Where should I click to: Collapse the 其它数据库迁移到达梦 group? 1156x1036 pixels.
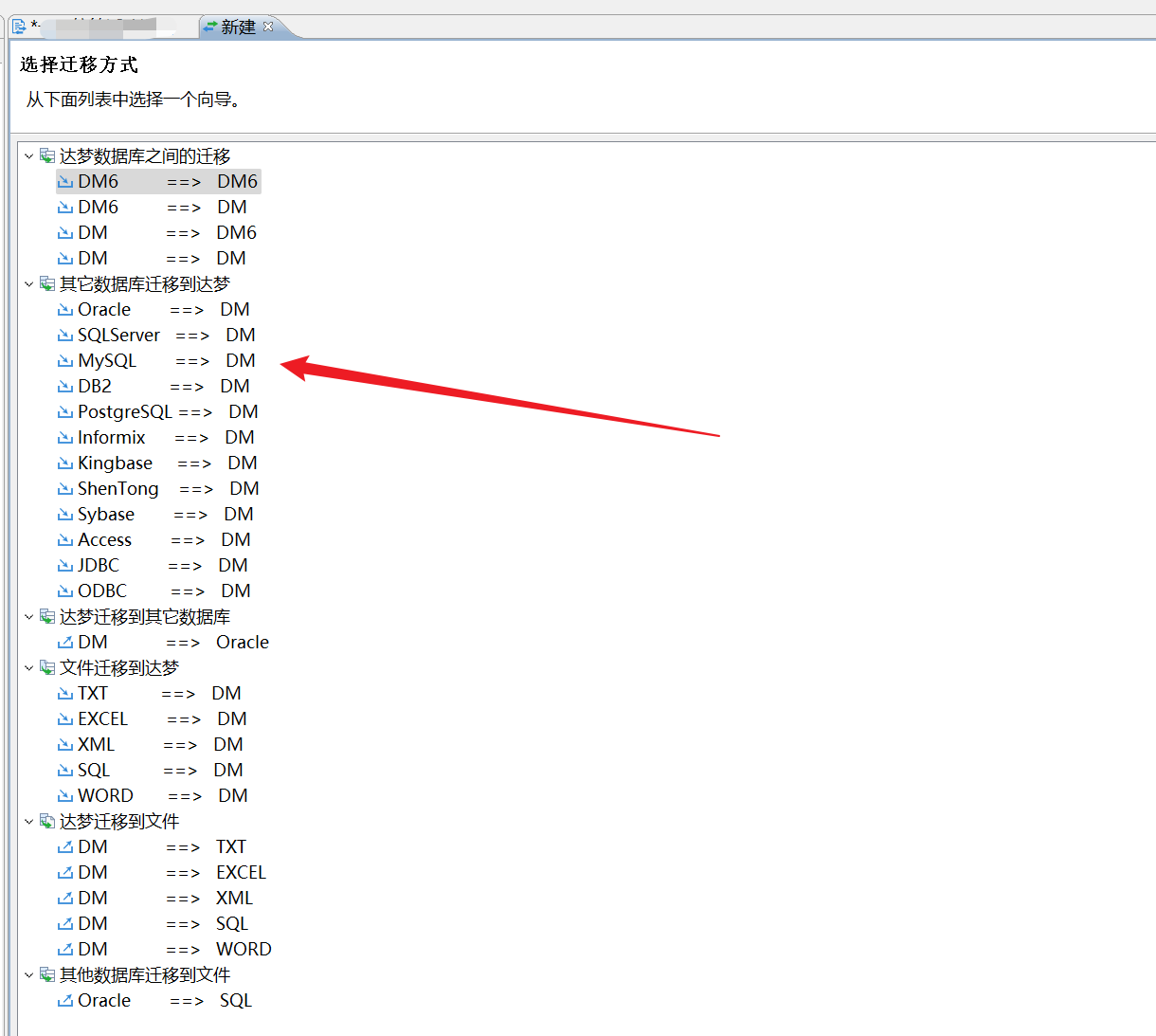28,283
